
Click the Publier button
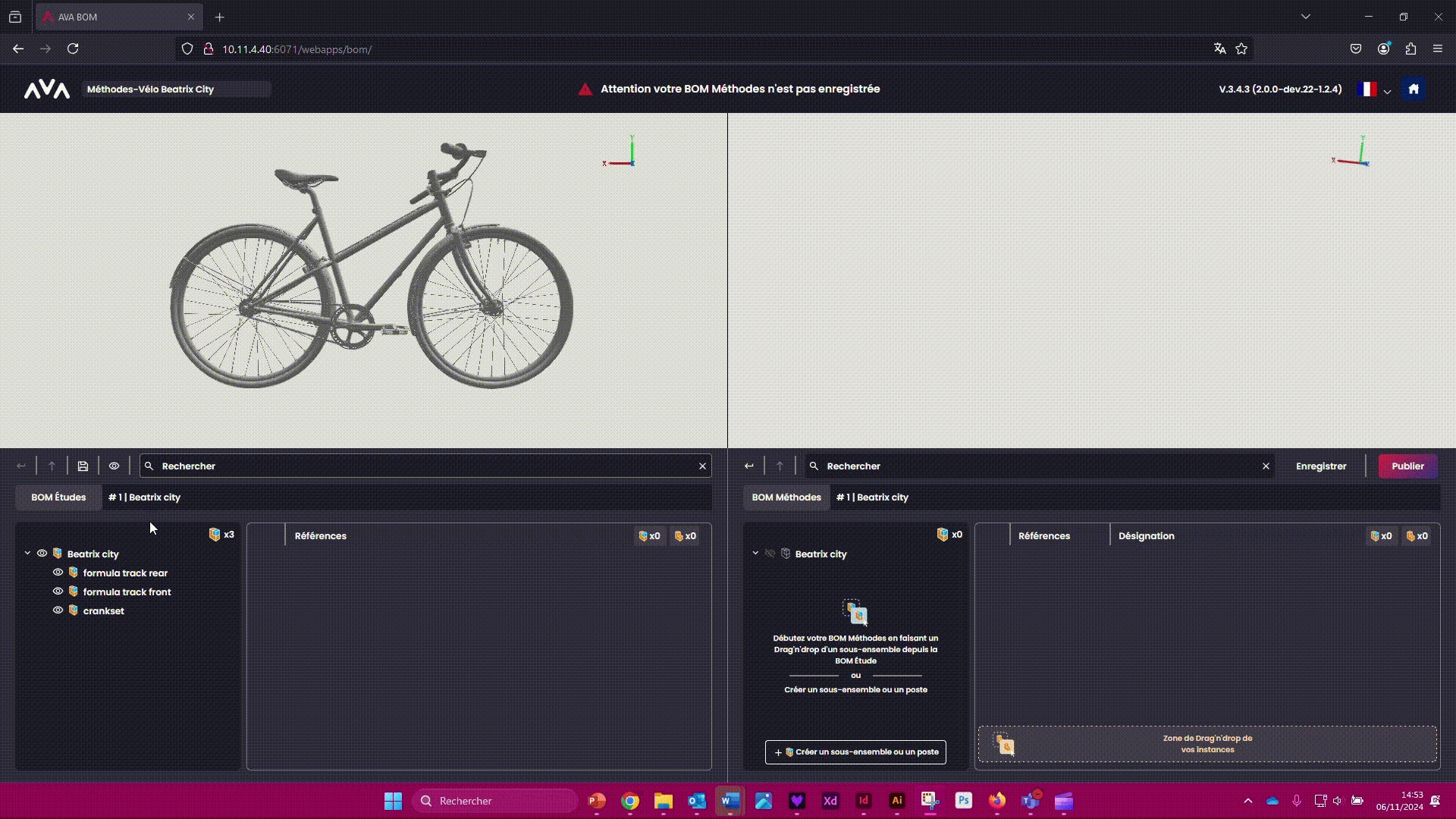click(1407, 466)
